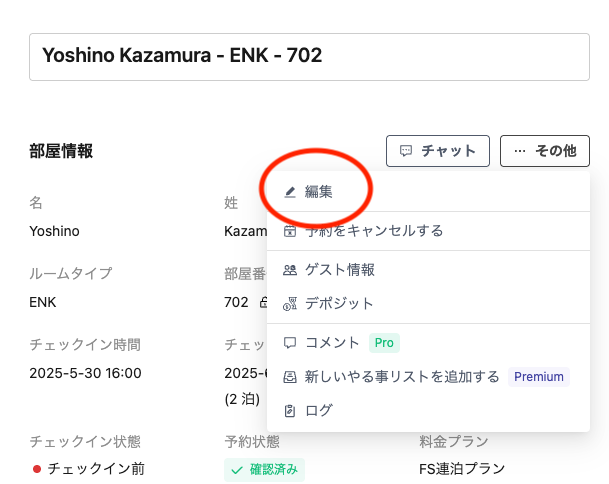This screenshot has width=609, height=484.
Task: Click the first name value Yoshino
Action: pyautogui.click(x=54, y=231)
